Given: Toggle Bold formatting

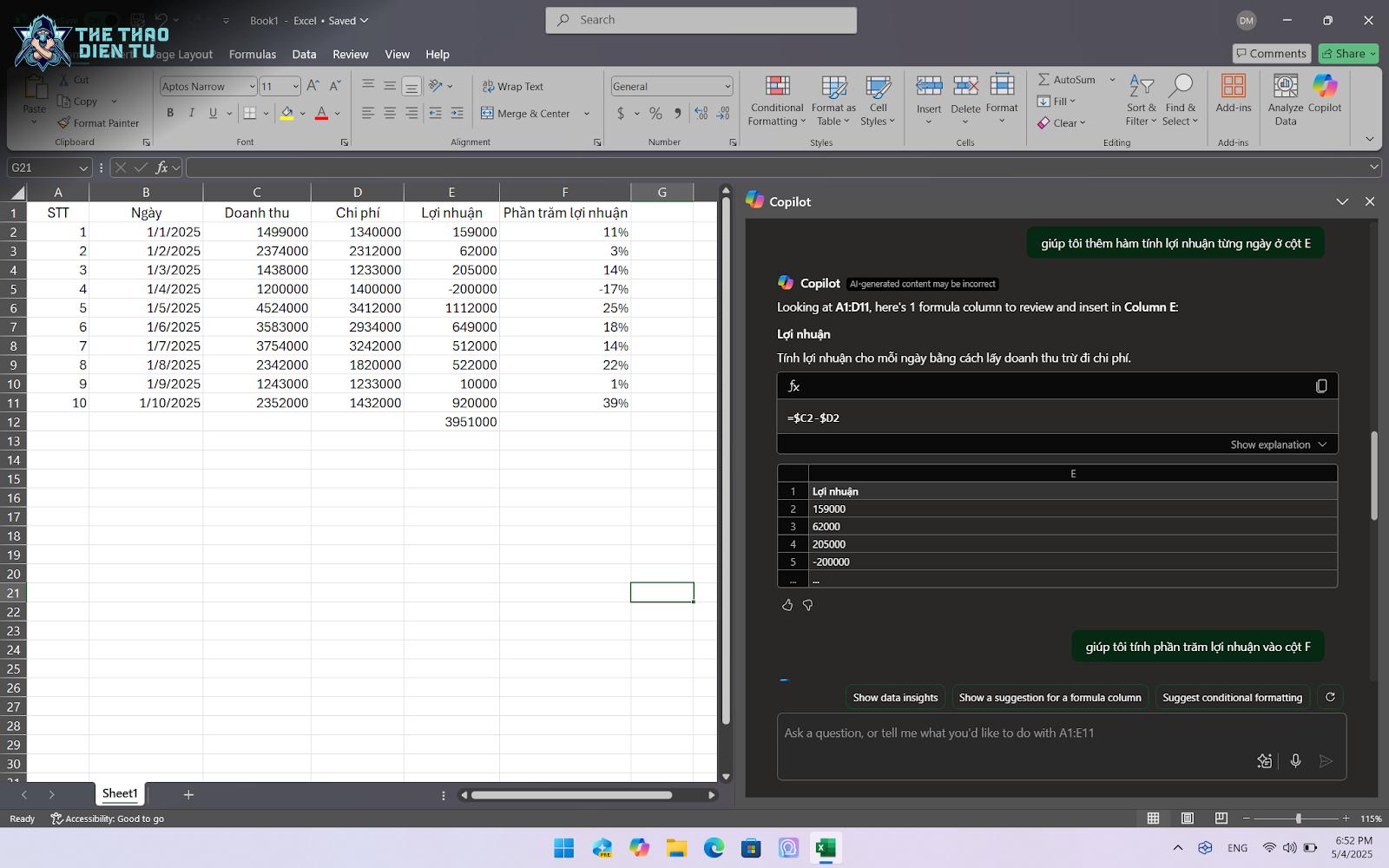Looking at the screenshot, I should 170,113.
